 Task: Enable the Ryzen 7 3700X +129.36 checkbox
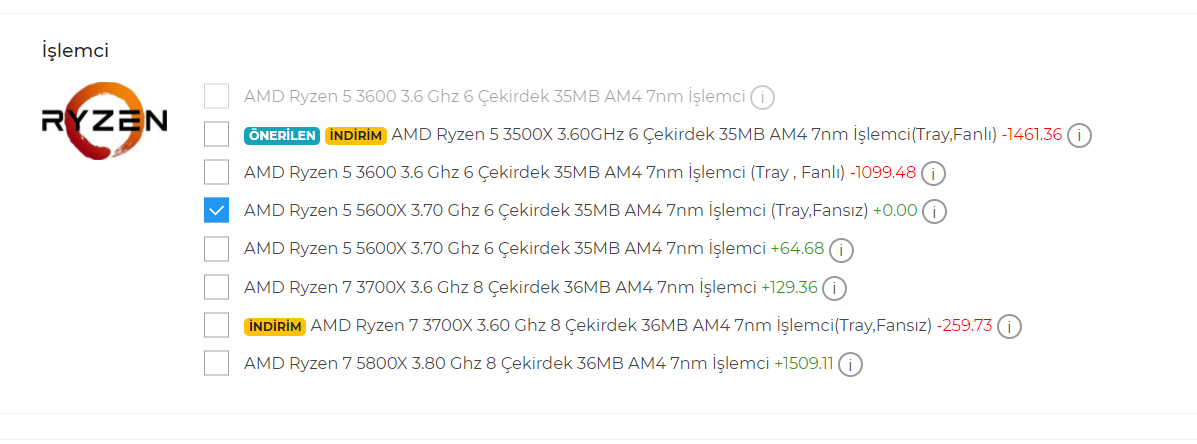(x=216, y=288)
